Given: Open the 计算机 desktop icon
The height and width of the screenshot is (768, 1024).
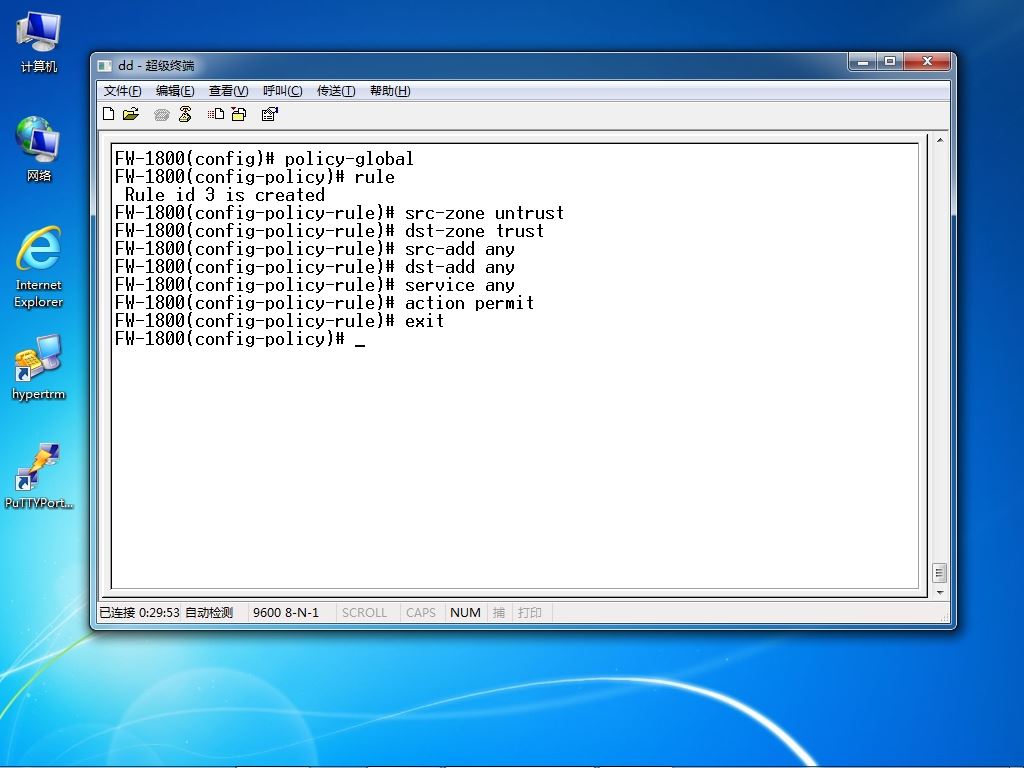Looking at the screenshot, I should pyautogui.click(x=39, y=42).
